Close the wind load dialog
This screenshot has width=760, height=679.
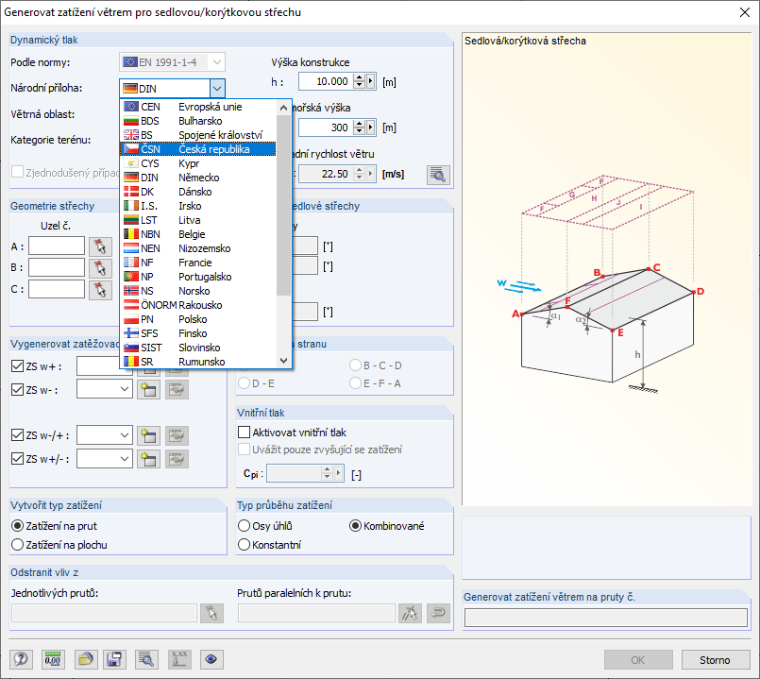coord(745,12)
